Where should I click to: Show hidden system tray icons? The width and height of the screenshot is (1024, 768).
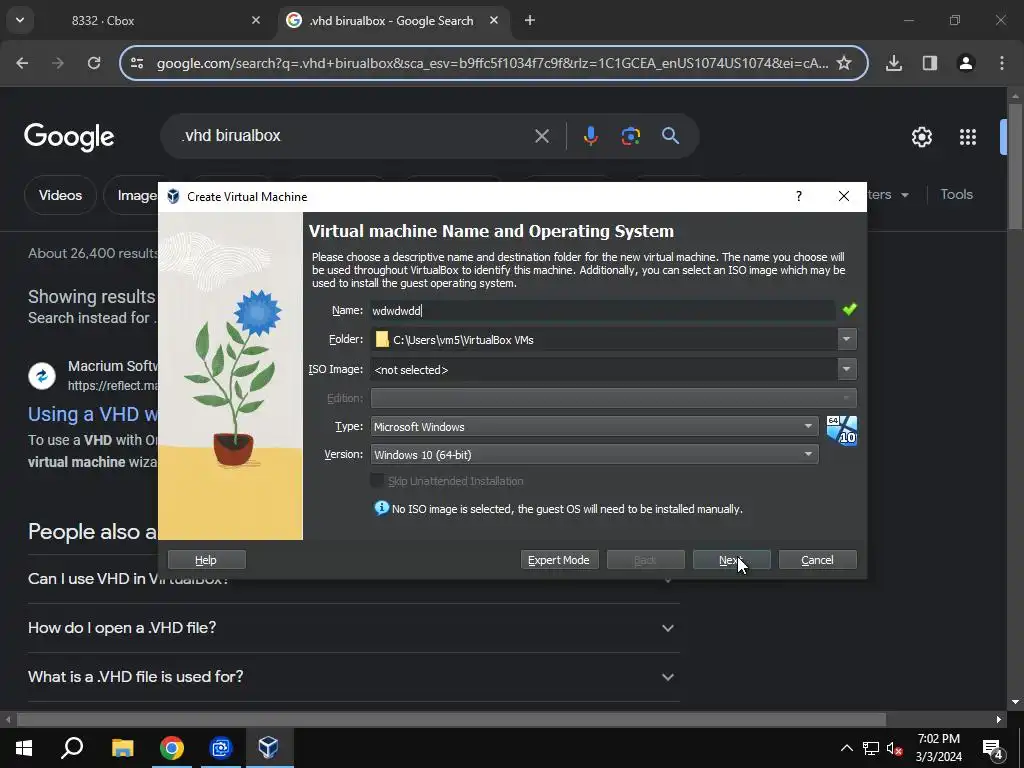tap(846, 748)
